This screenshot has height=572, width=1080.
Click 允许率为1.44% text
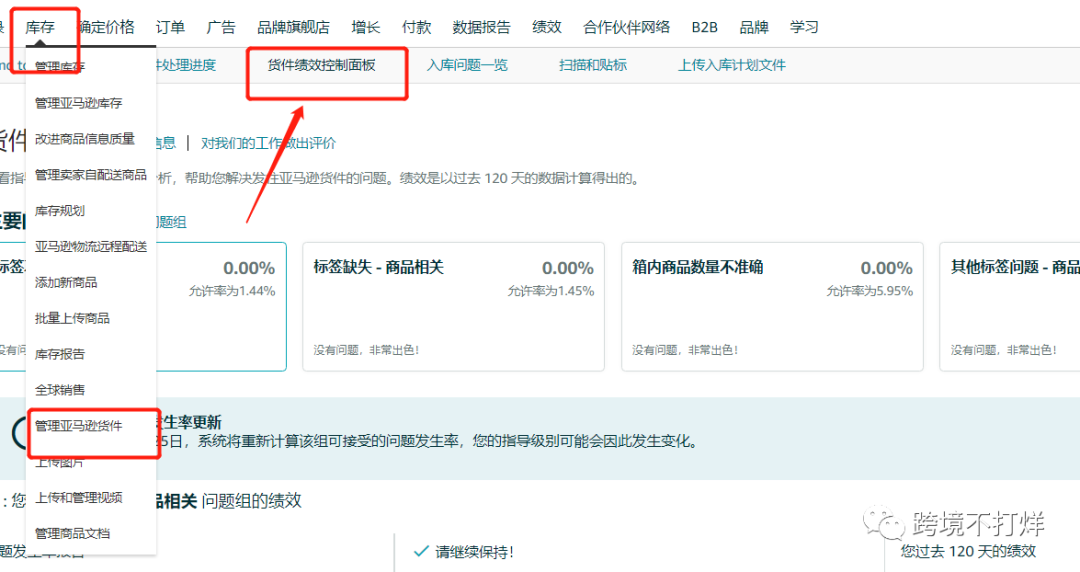[232, 292]
